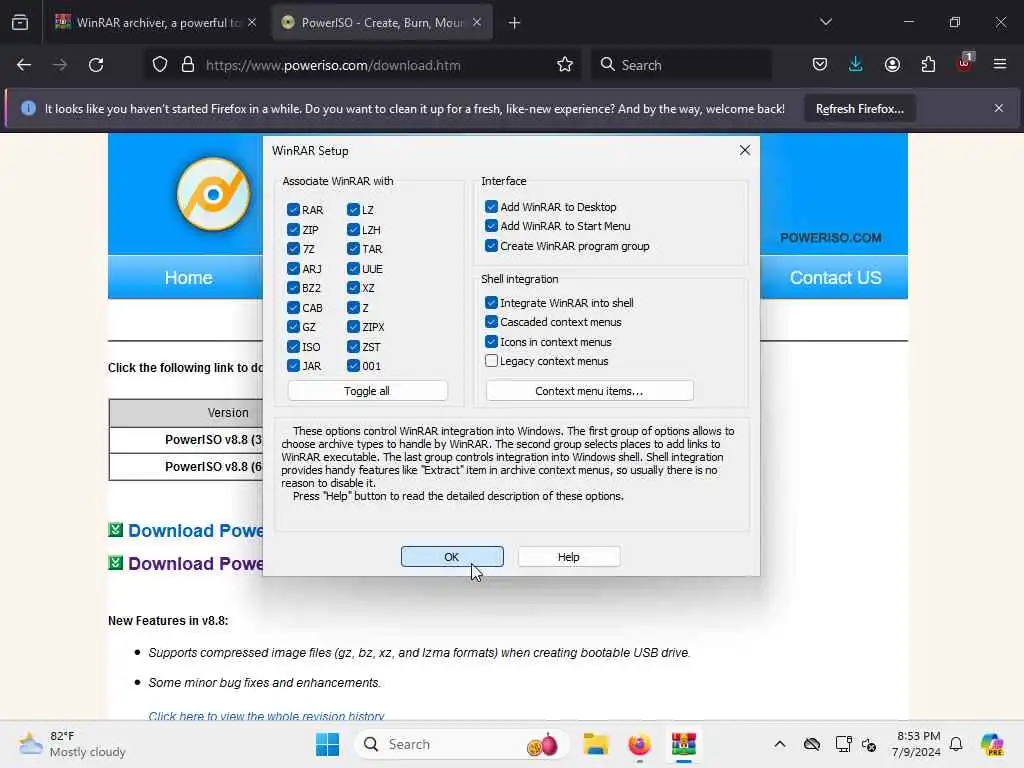Image resolution: width=1024 pixels, height=768 pixels.
Task: Open Home on PowerISO site
Action: point(188,278)
